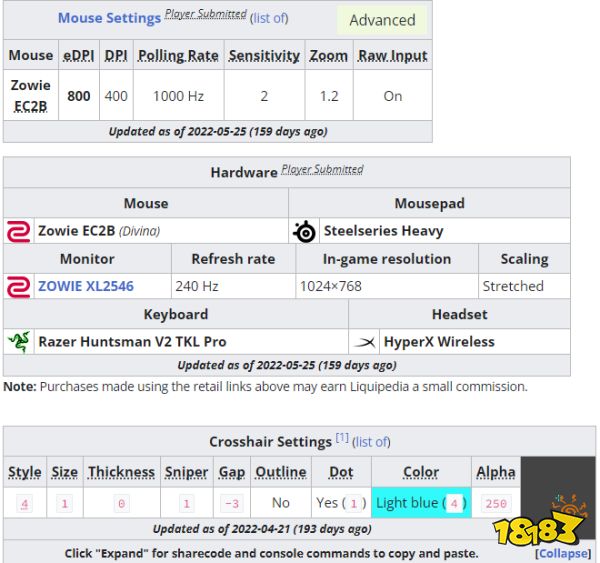Click the 1000 Hz polling rate value
The width and height of the screenshot is (600, 563).
coord(178,96)
